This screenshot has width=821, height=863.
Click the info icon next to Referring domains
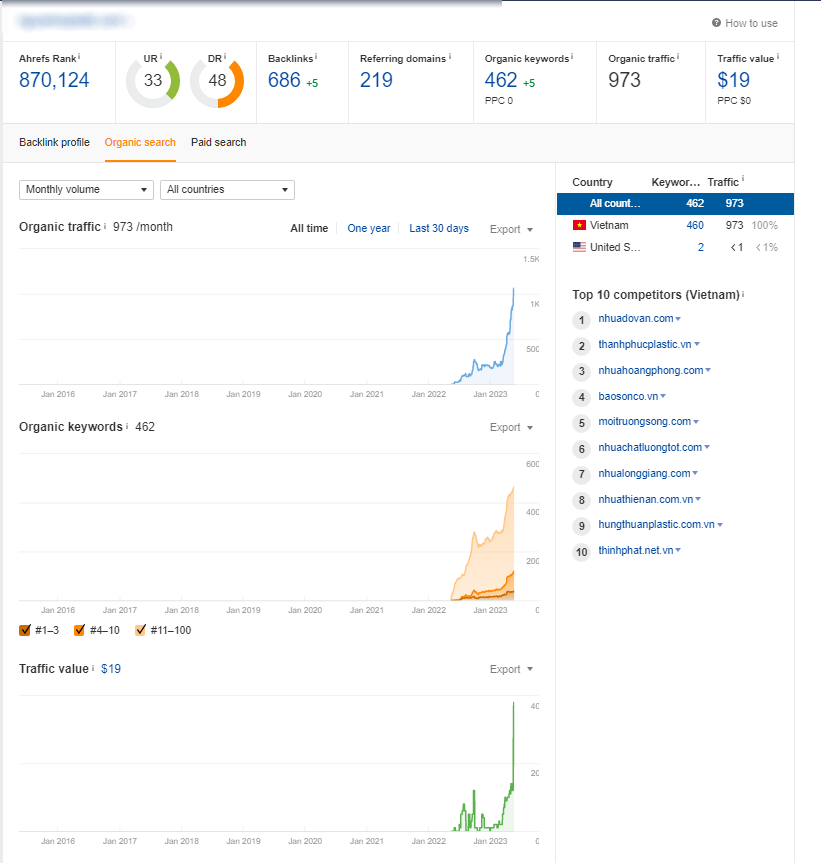coord(450,58)
